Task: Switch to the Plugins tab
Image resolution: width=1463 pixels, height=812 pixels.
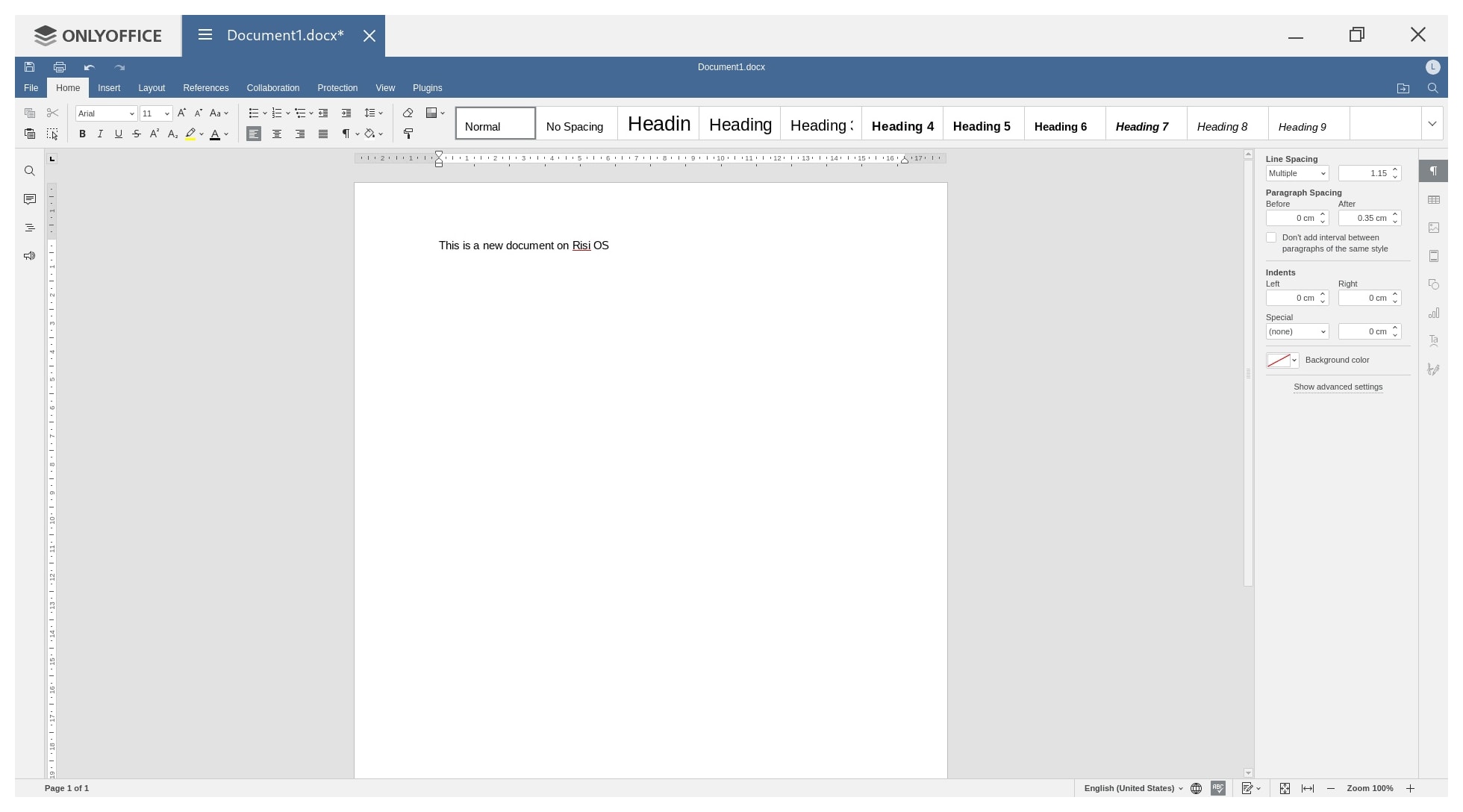Action: (428, 88)
